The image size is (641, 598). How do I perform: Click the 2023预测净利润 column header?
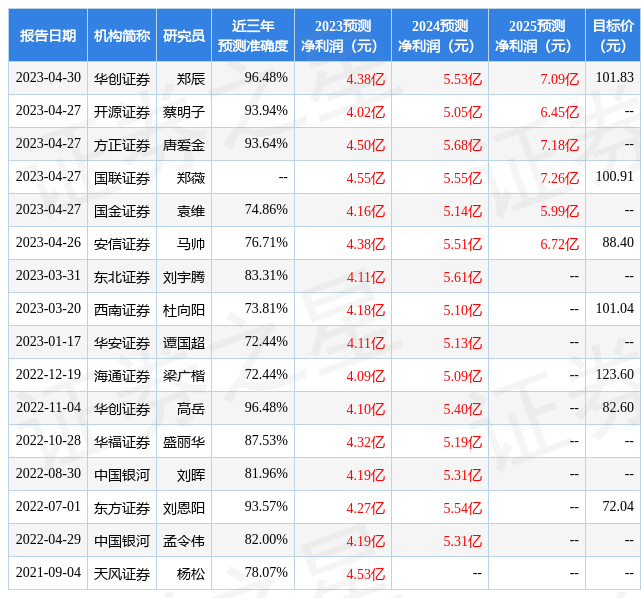[343, 36]
